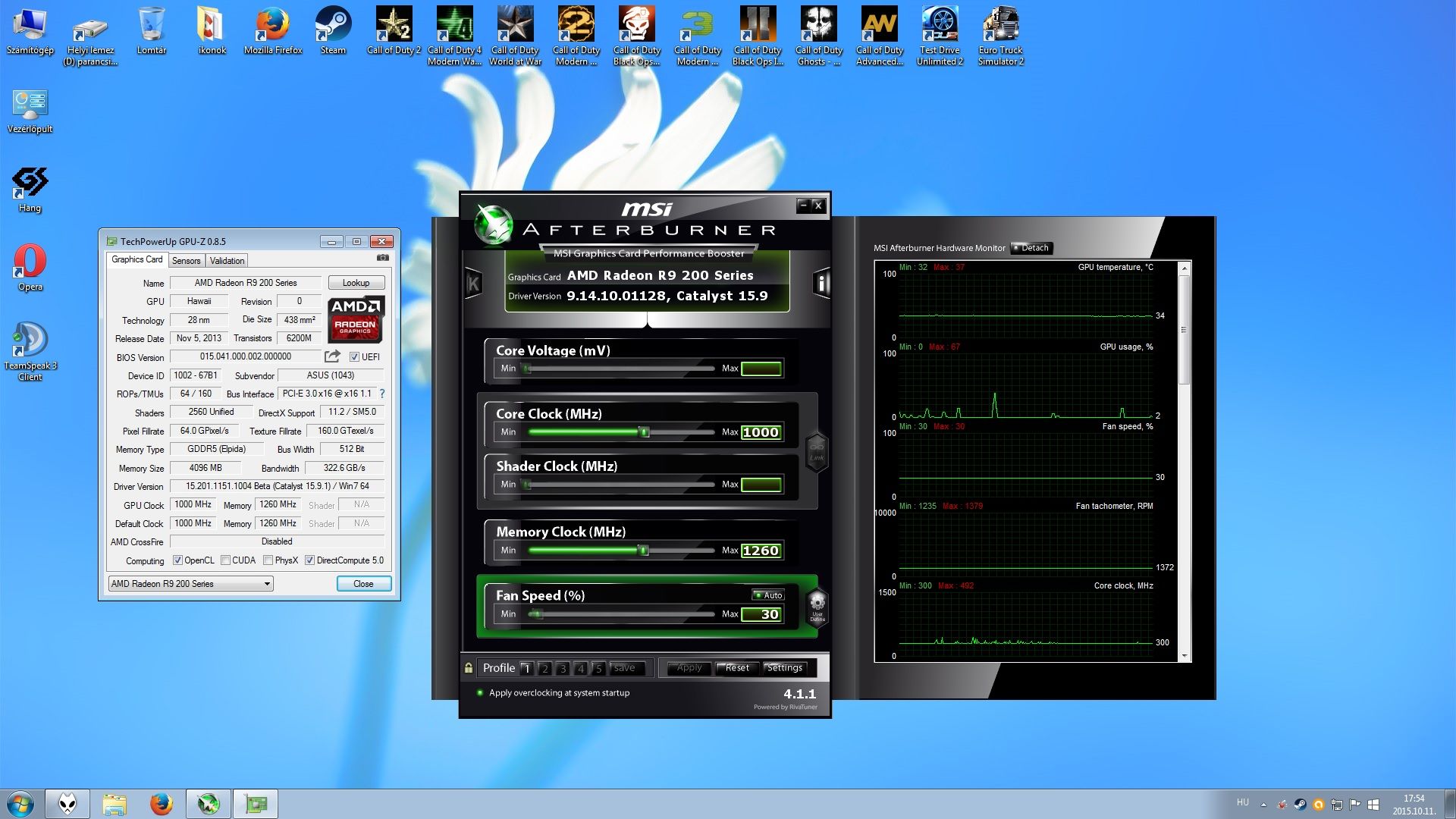Click Afterburner Apply button

[x=689, y=668]
